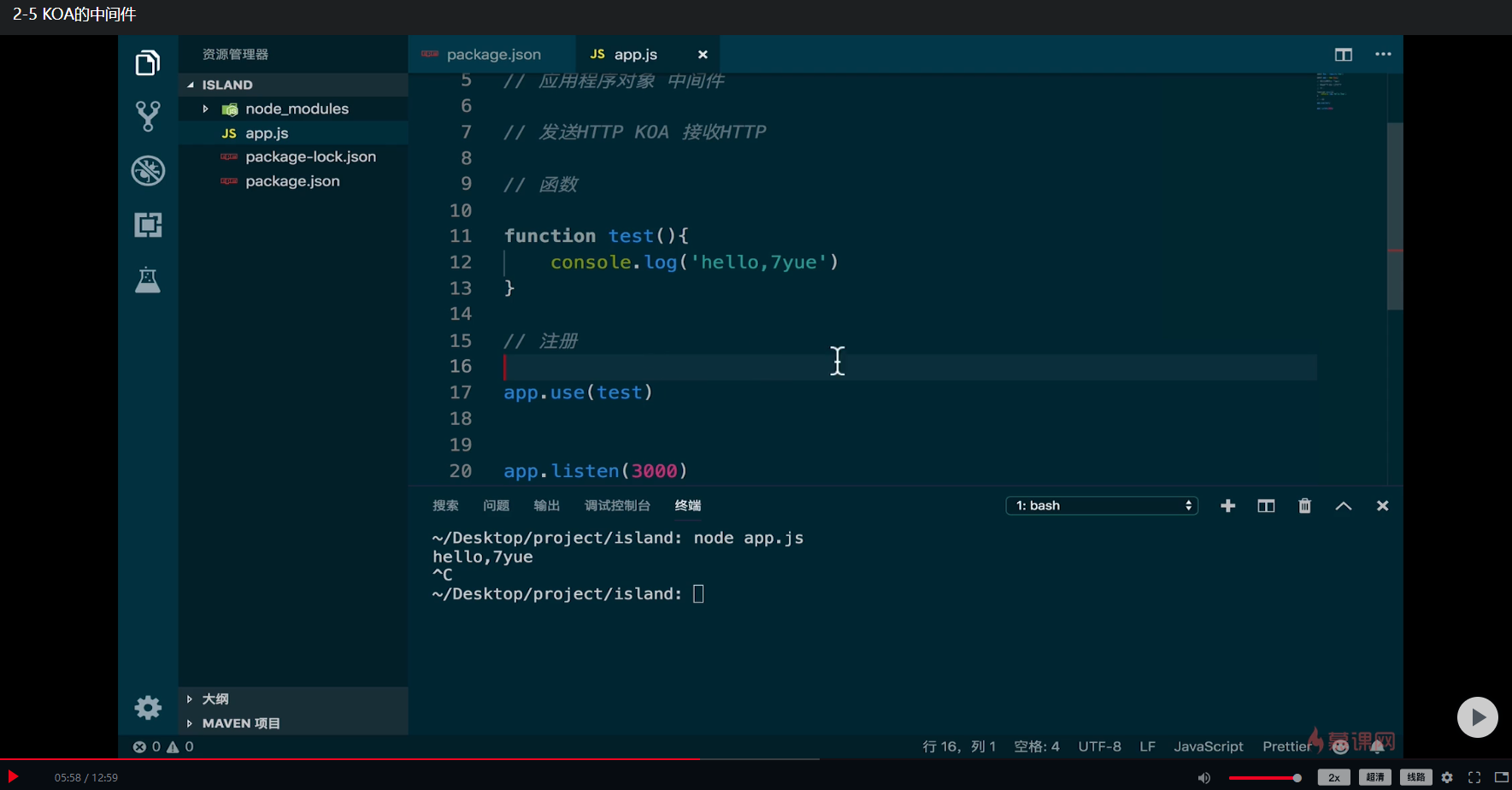
Task: Maximize the terminal panel with the chevron
Action: [x=1344, y=506]
